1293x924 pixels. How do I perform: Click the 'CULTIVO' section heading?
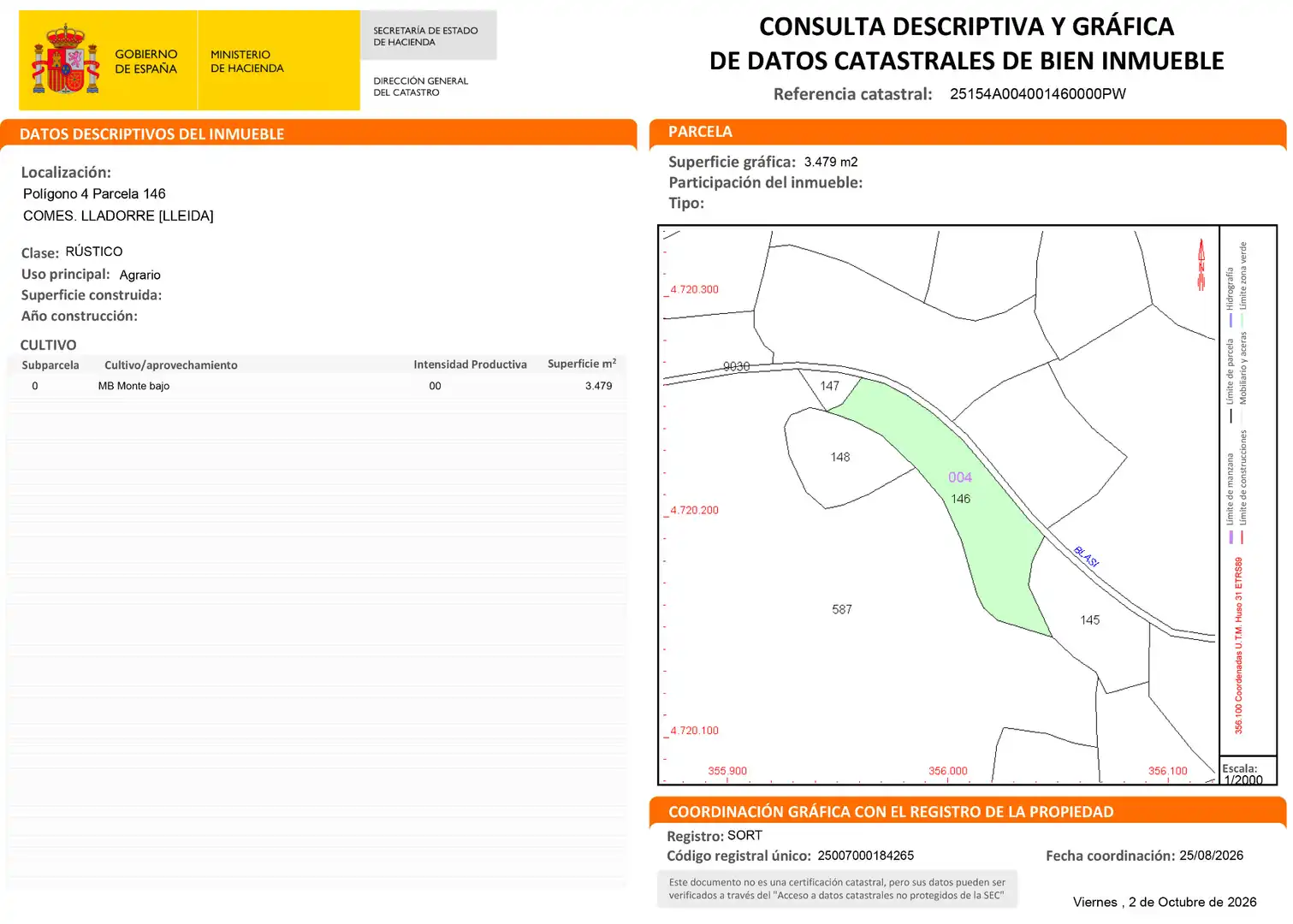49,345
